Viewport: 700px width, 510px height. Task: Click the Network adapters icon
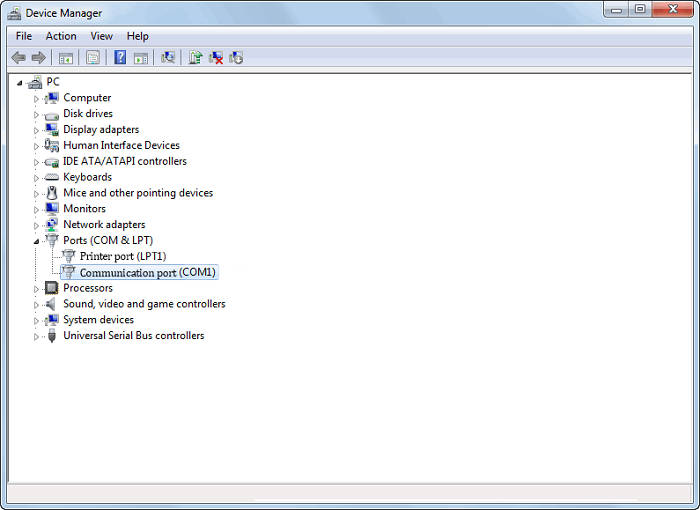tap(52, 225)
